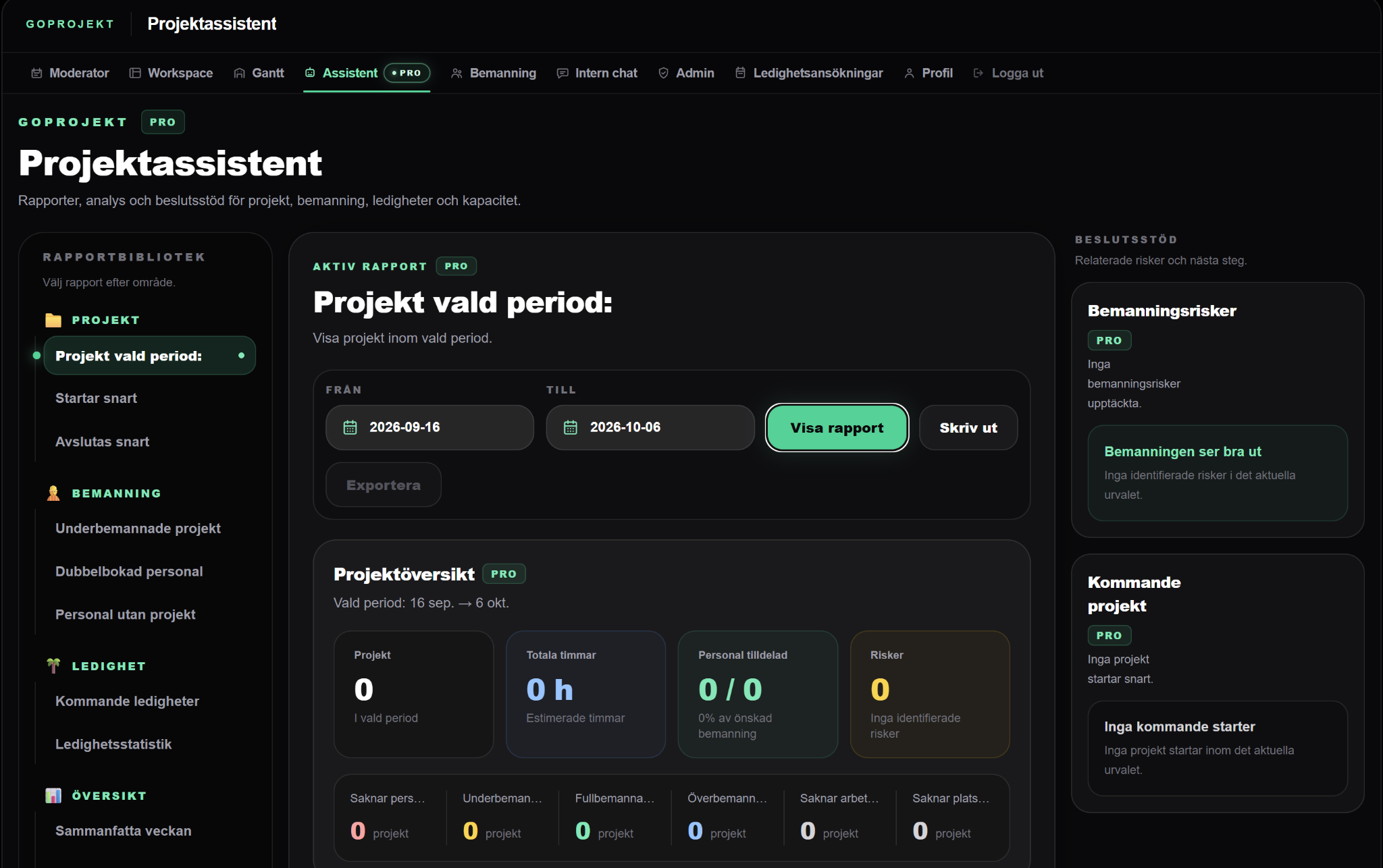
Task: Go to Intern chat tab
Action: click(x=597, y=73)
